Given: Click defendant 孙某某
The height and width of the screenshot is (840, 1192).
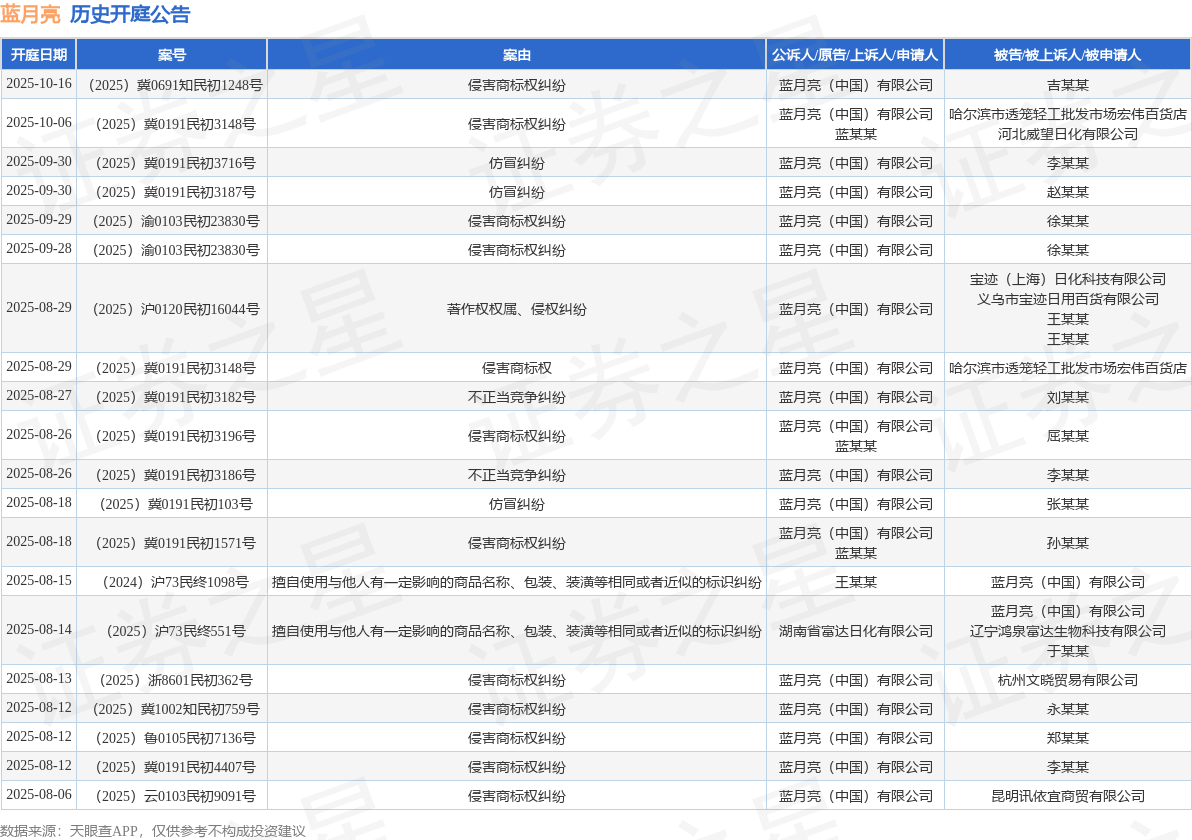Looking at the screenshot, I should (1067, 544).
